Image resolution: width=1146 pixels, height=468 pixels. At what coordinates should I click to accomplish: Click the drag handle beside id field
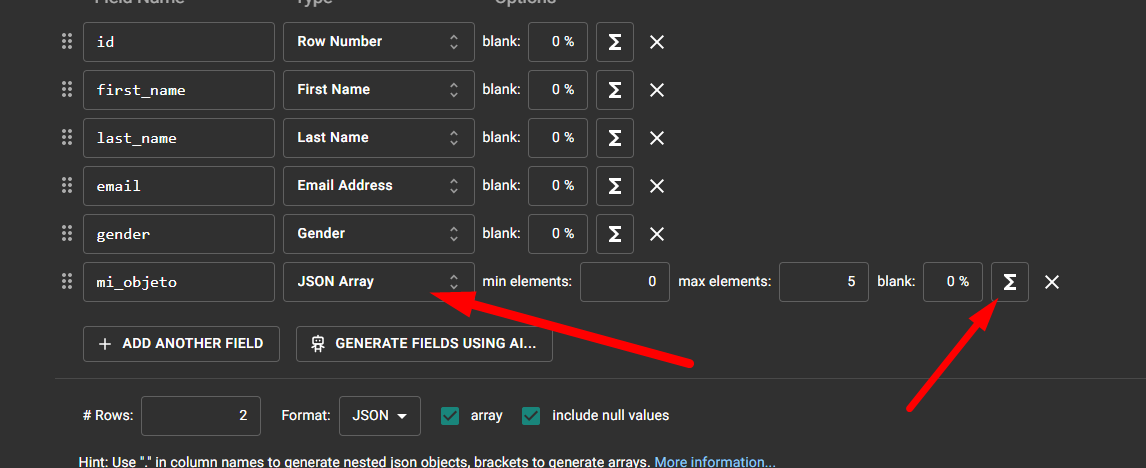pos(67,41)
